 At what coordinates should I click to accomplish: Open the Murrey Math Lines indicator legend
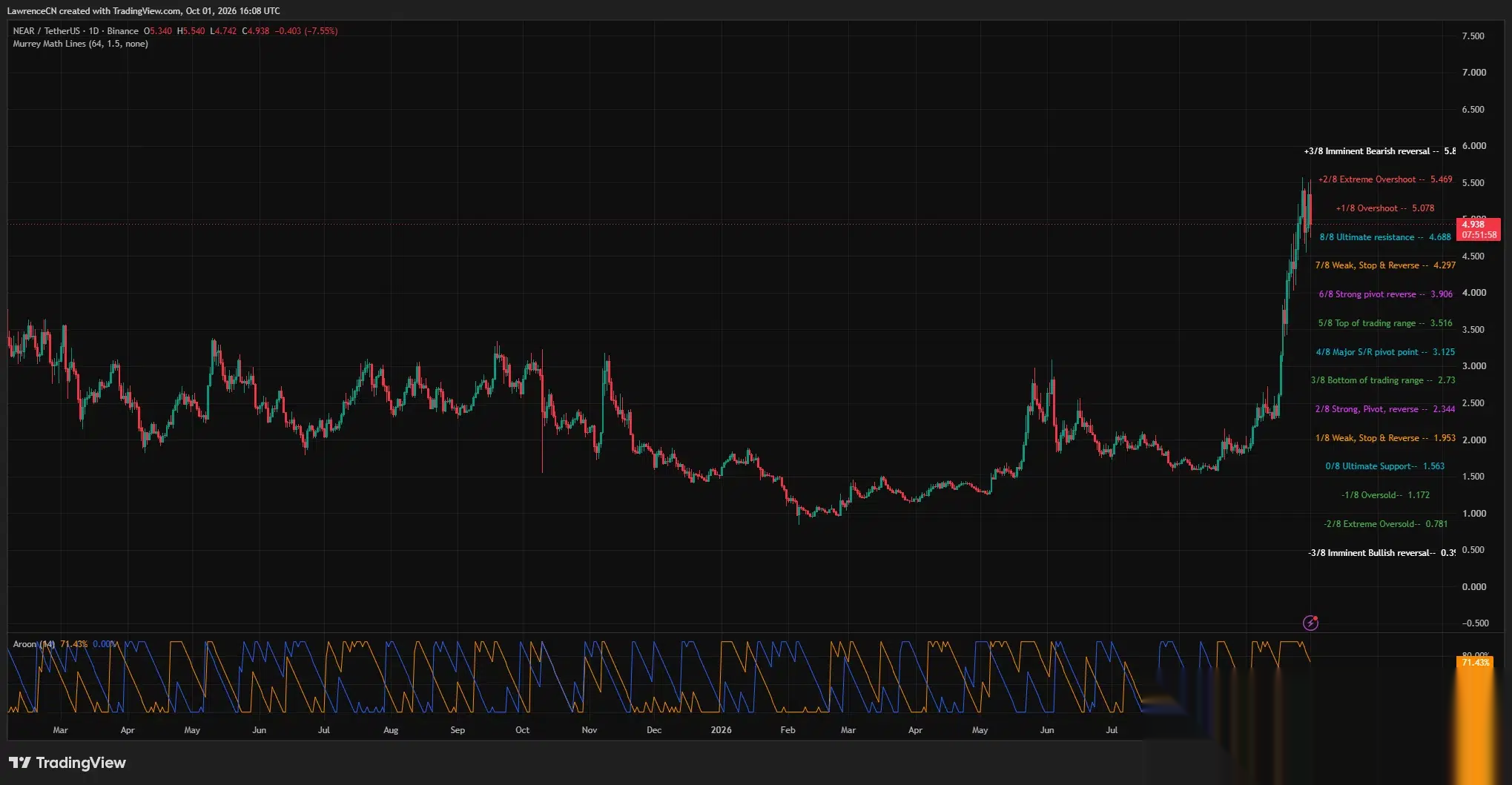click(x=80, y=44)
